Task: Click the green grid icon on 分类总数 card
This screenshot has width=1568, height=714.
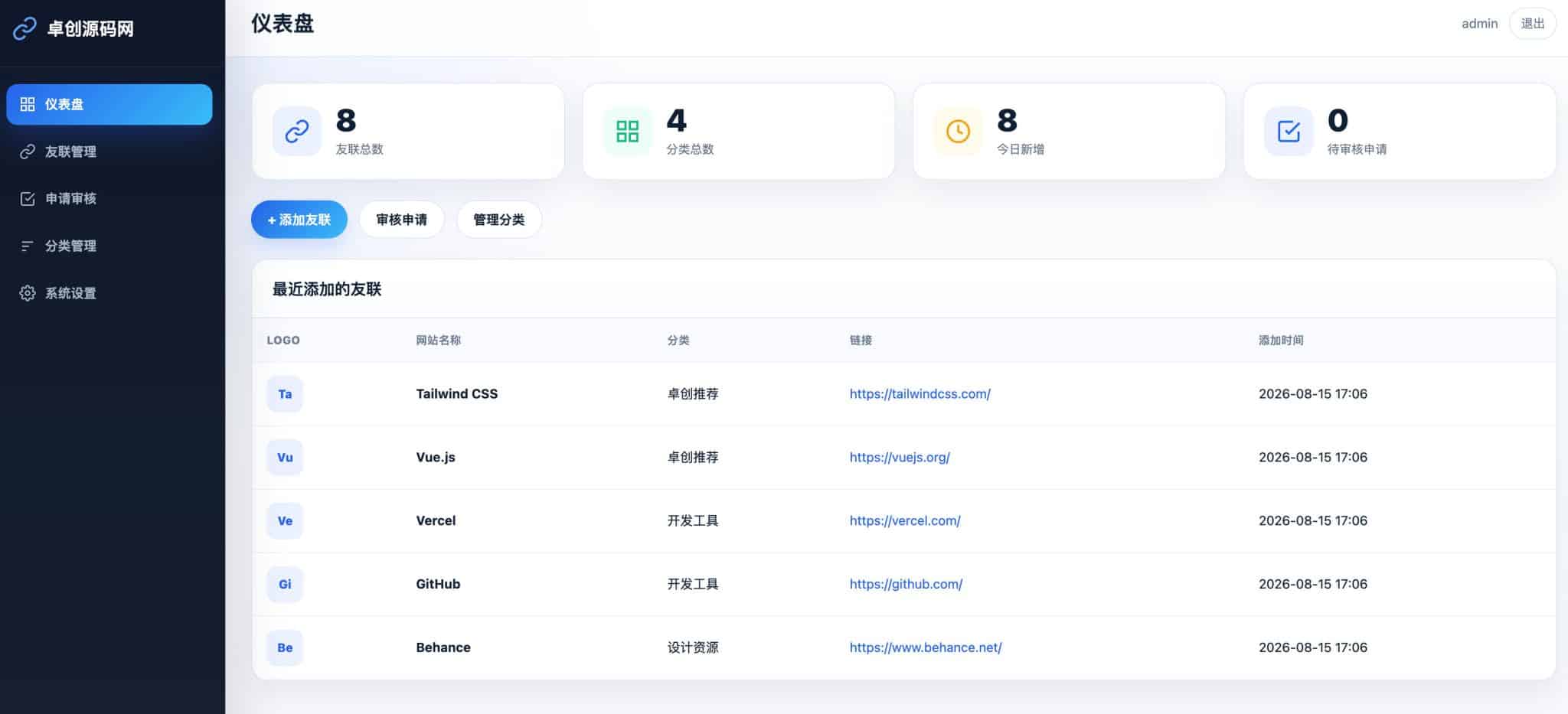Action: click(628, 132)
